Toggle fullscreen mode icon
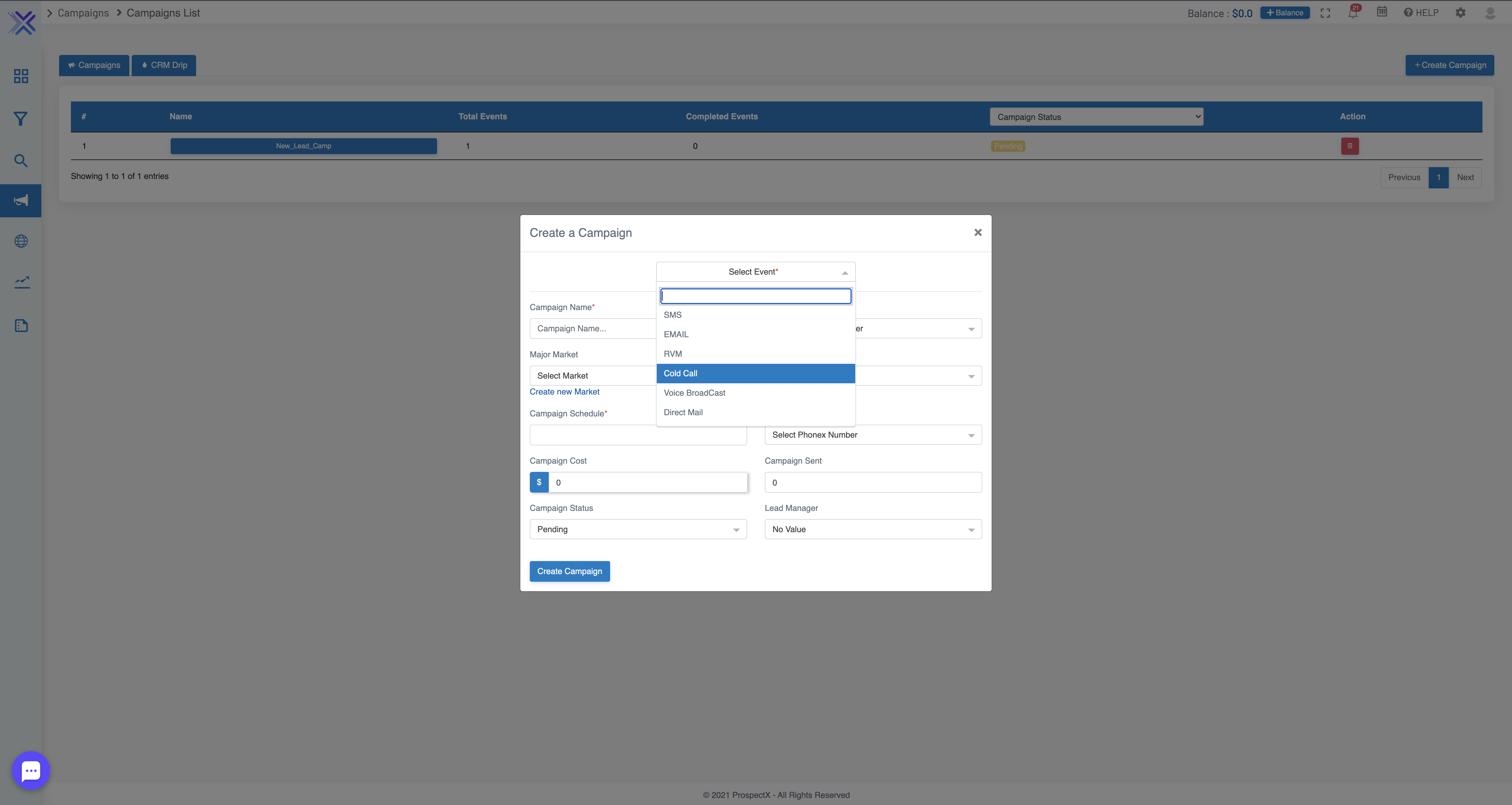 (1325, 13)
